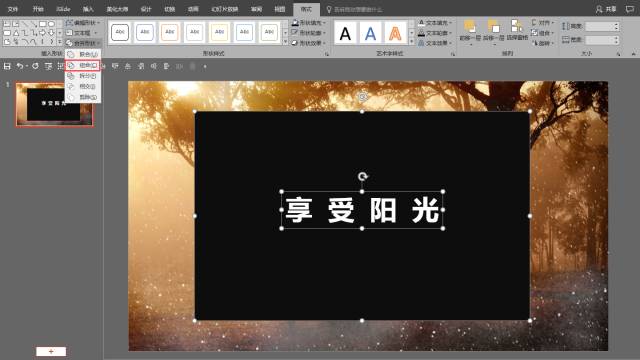Switch to the iSlide tab
Screen dimensions: 640x360
pos(63,9)
